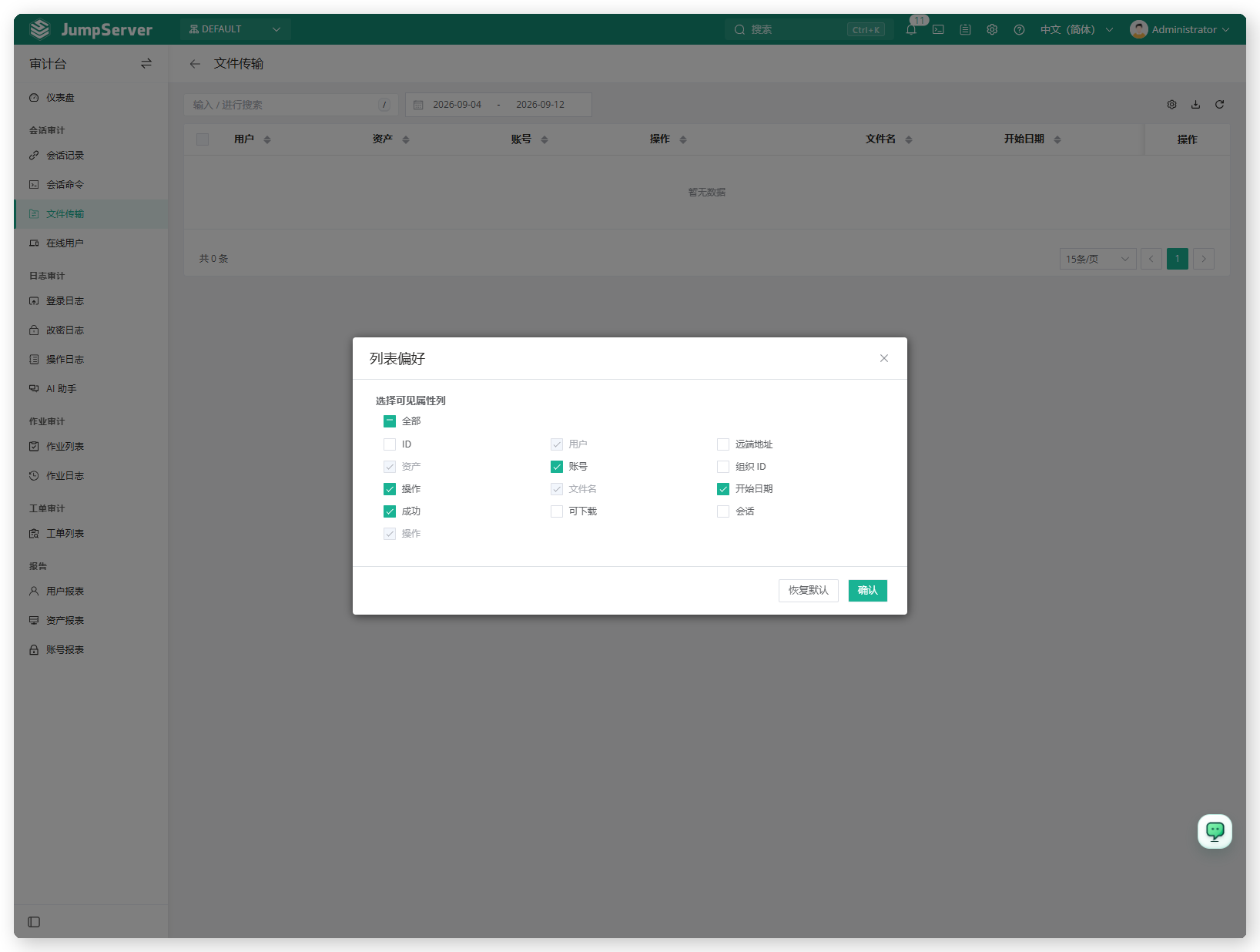The image size is (1260, 952).
Task: Open 会话命令 menu item
Action: coord(91,185)
